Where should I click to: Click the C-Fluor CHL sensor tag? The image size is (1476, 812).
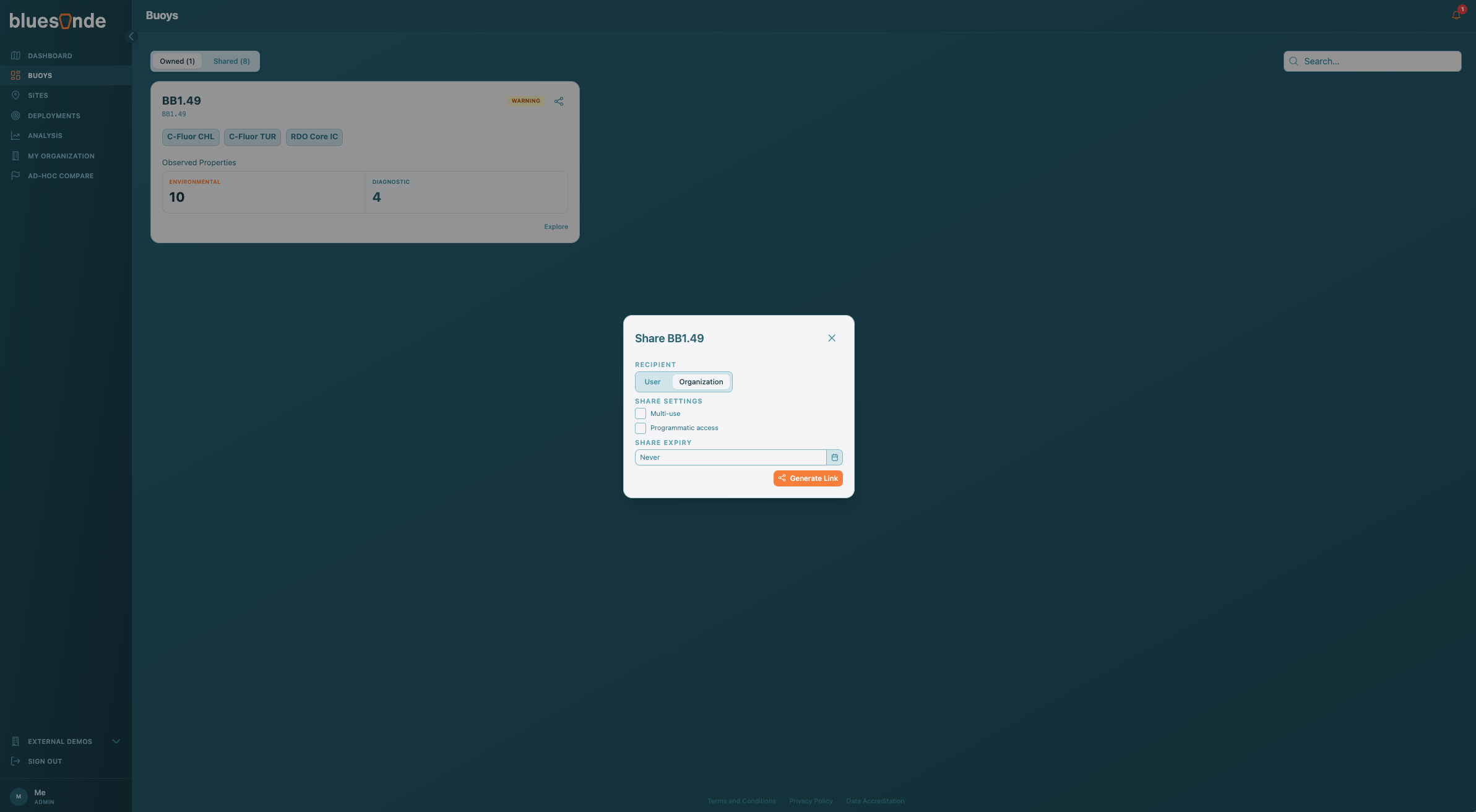191,137
